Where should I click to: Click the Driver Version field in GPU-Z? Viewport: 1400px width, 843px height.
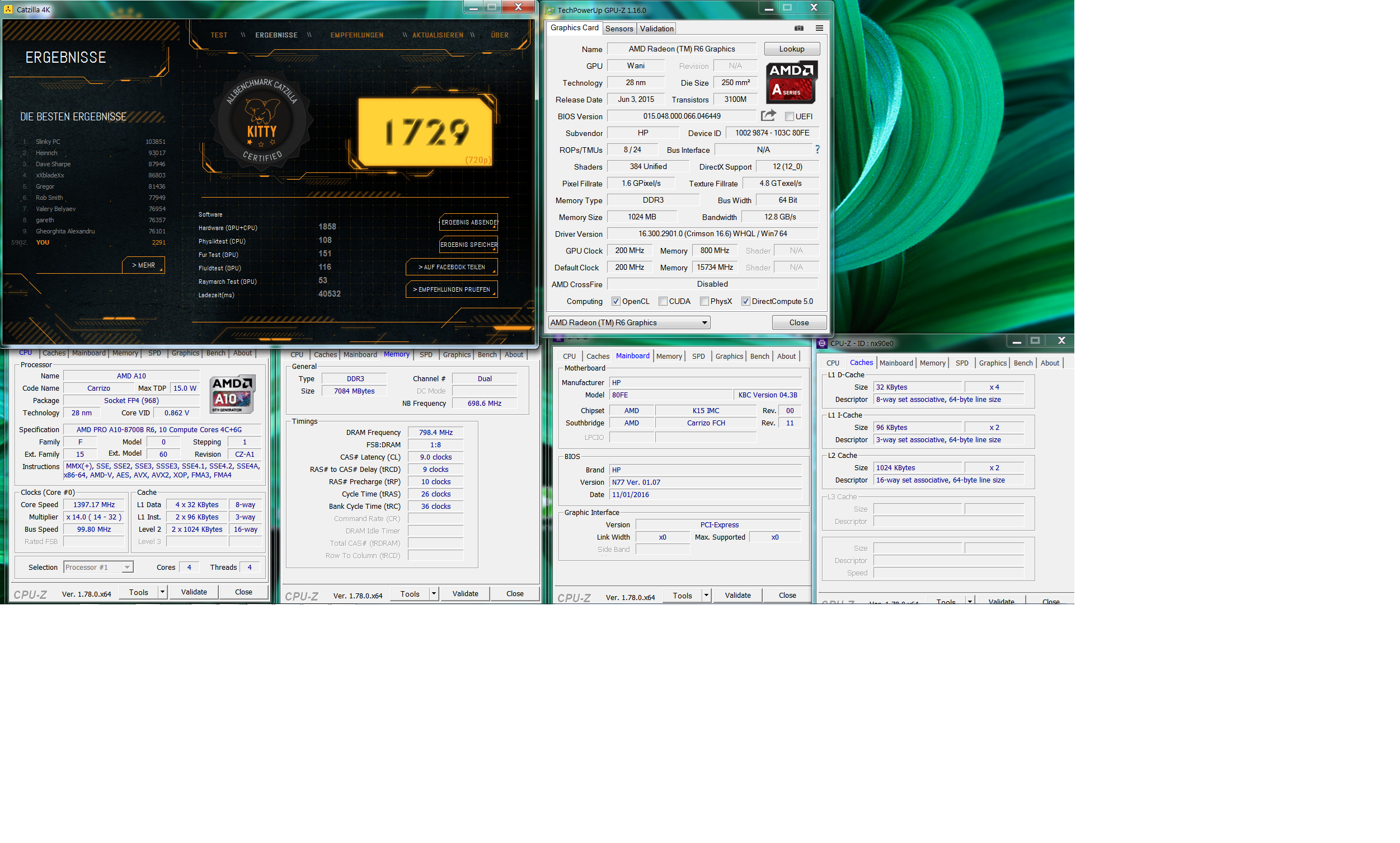[x=712, y=233]
